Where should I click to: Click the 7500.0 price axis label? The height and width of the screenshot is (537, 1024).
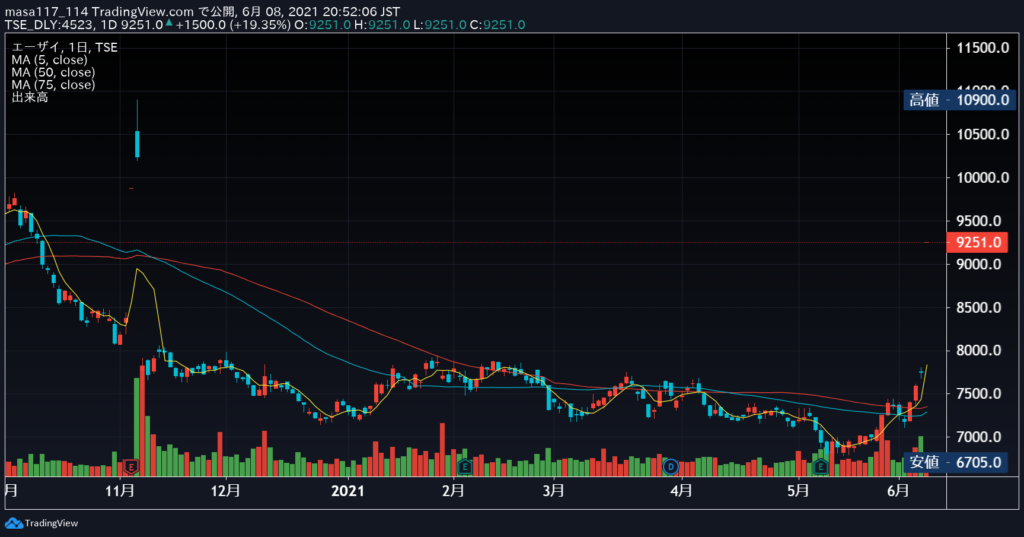[978, 393]
